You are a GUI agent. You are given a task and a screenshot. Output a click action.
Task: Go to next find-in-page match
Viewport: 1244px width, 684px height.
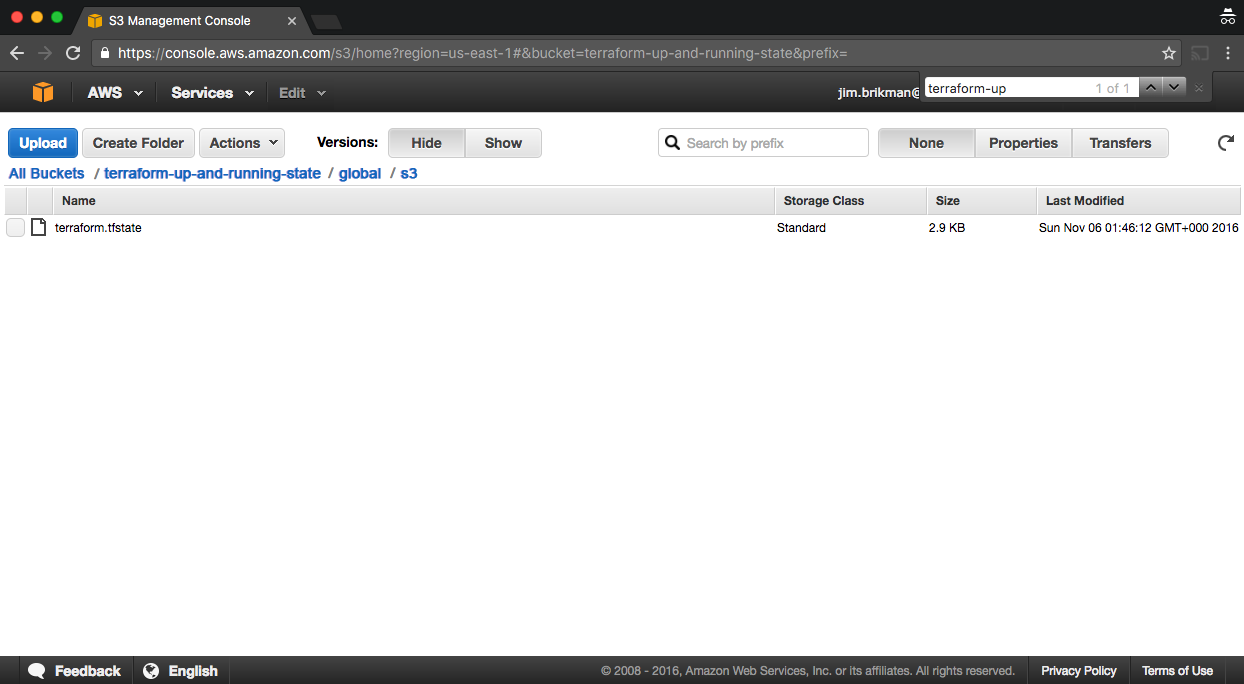pos(1174,87)
